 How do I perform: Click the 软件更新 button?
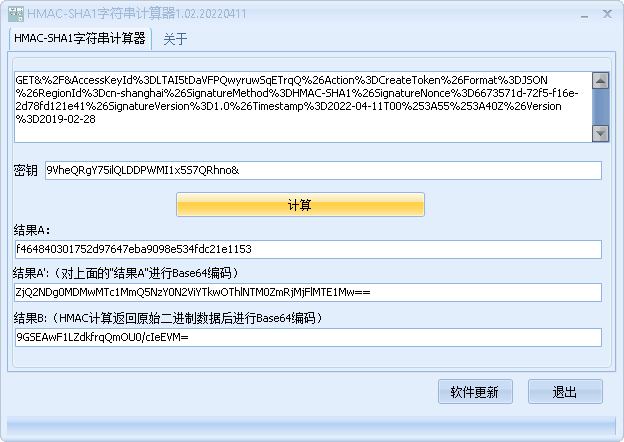(475, 392)
